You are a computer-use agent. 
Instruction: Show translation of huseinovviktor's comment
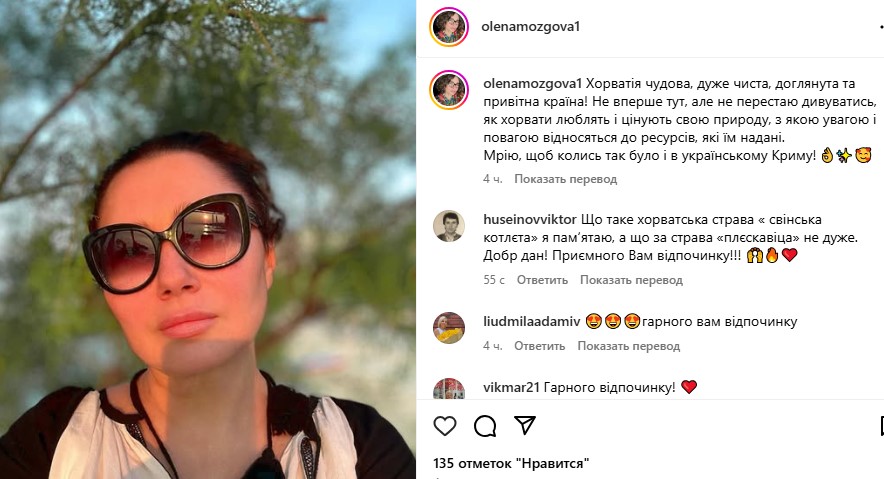(x=631, y=280)
